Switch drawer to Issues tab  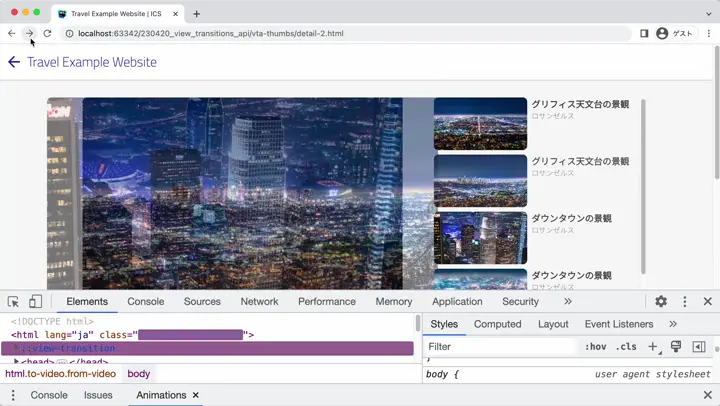[98, 395]
